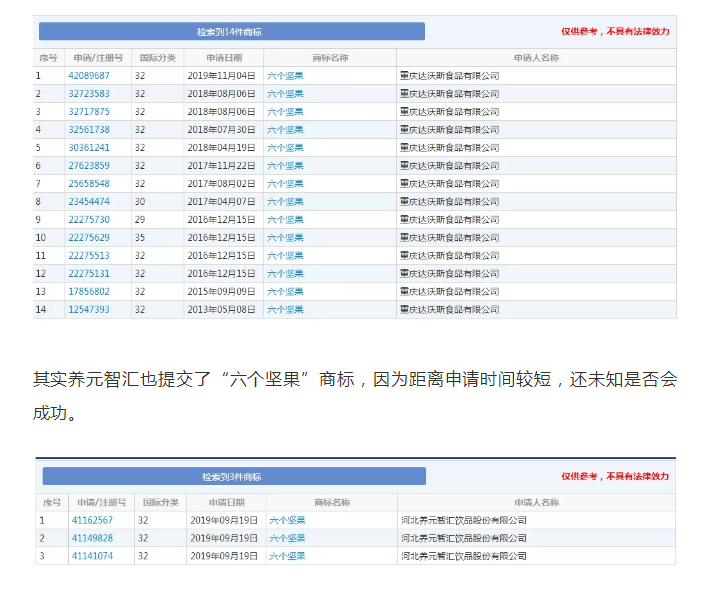Screen dimensions: 720x589
Task: Click applicant 河北养元智汇饮品股份有限公司 in row 41162567
Action: click(x=464, y=520)
